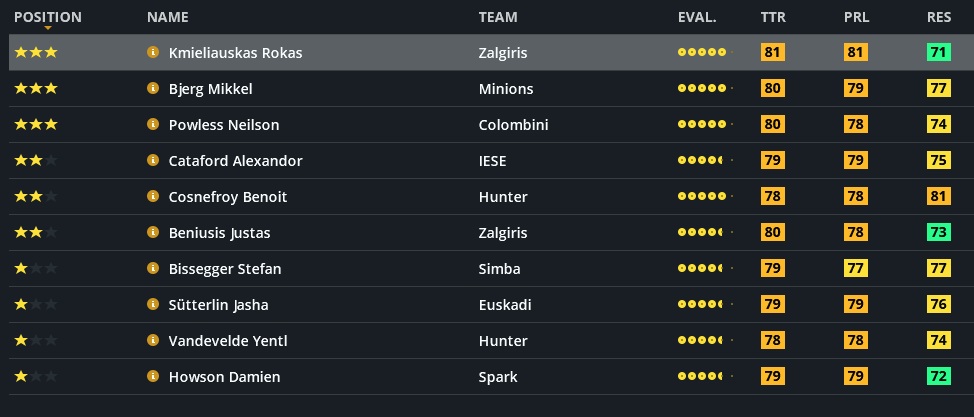Sort table by POSITION column header
This screenshot has height=417, width=974.
click(48, 17)
